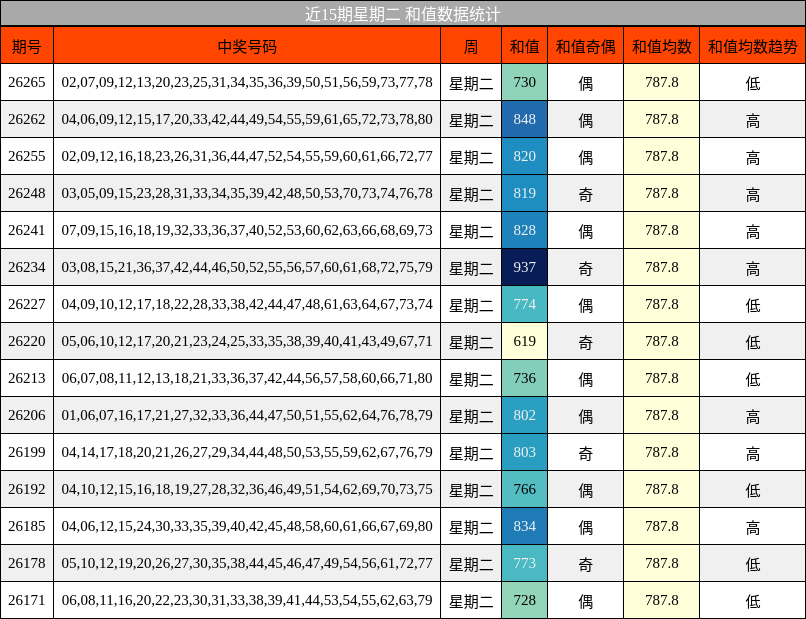
Task: Click the sum value cell "820"
Action: [524, 156]
